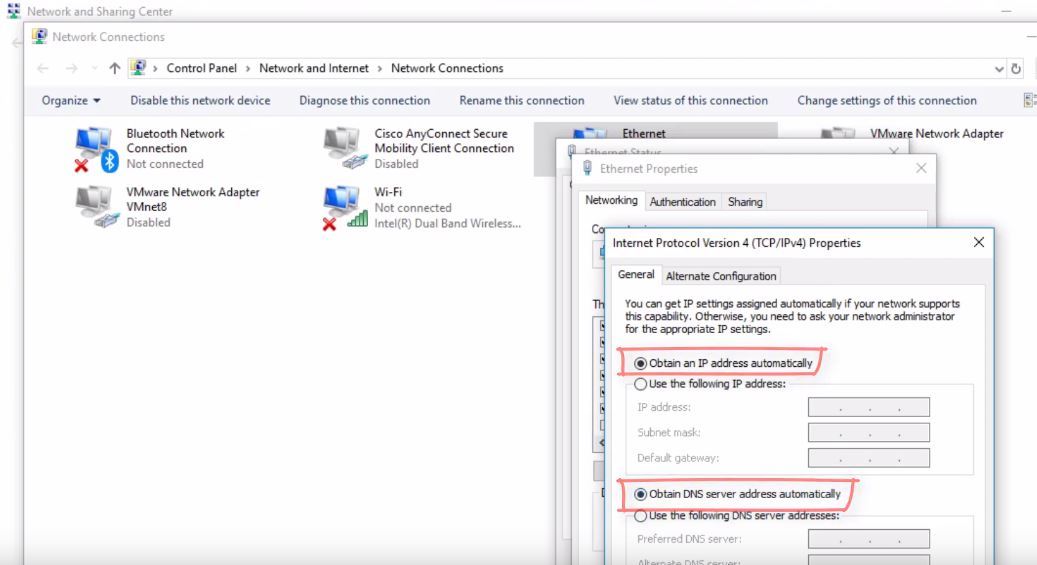The height and width of the screenshot is (565, 1037).
Task: Click Disable this network device
Action: coord(200,100)
